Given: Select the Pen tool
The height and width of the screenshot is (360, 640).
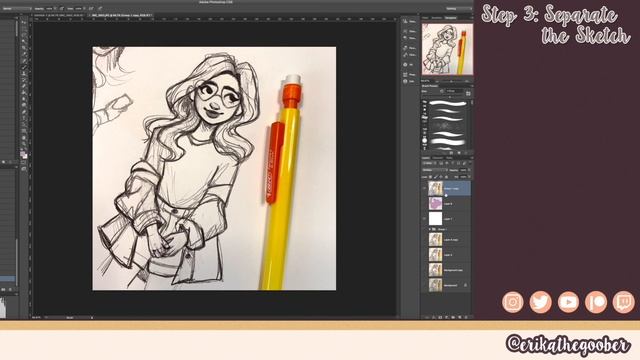Looking at the screenshot, I should (x=24, y=112).
